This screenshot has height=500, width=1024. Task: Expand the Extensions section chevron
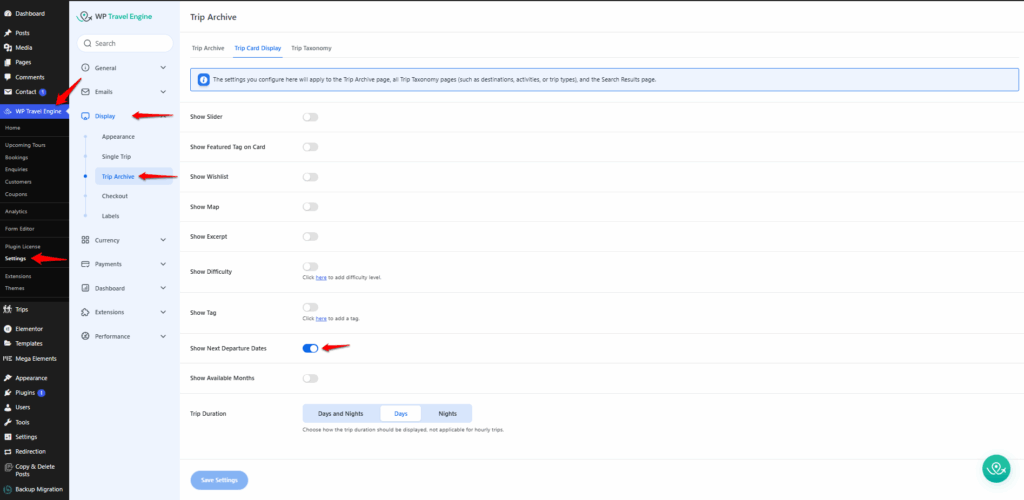point(163,312)
